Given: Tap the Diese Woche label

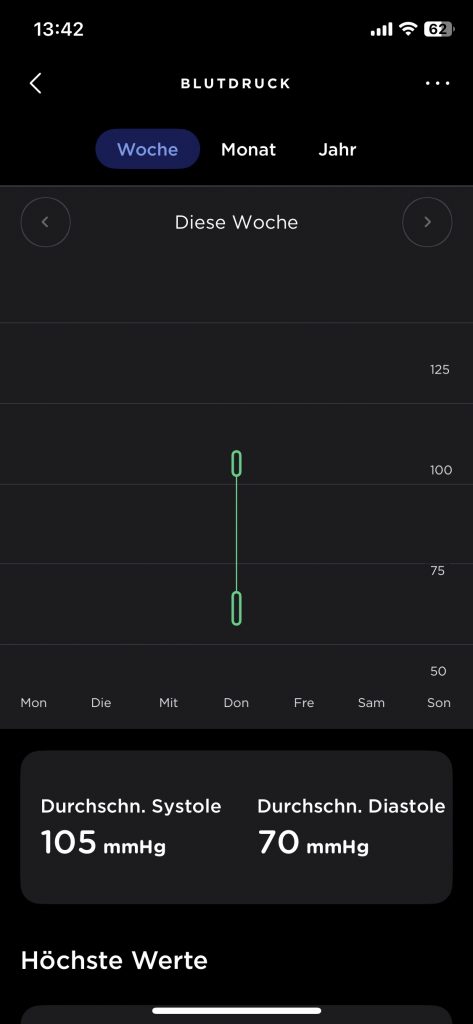Looking at the screenshot, I should 236,222.
